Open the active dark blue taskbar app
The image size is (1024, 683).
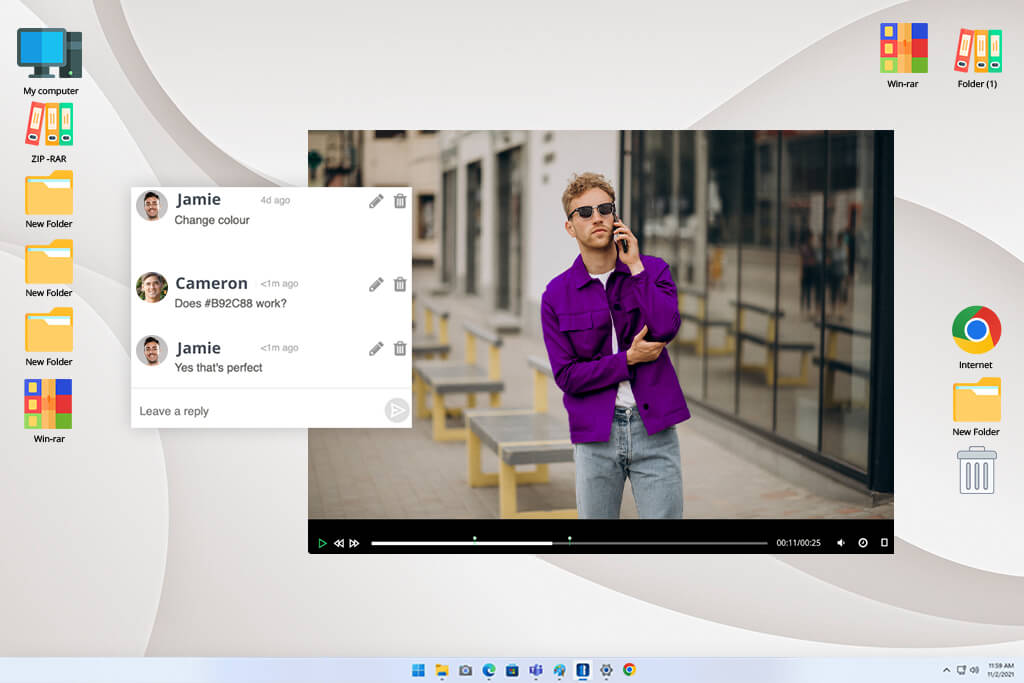(583, 670)
